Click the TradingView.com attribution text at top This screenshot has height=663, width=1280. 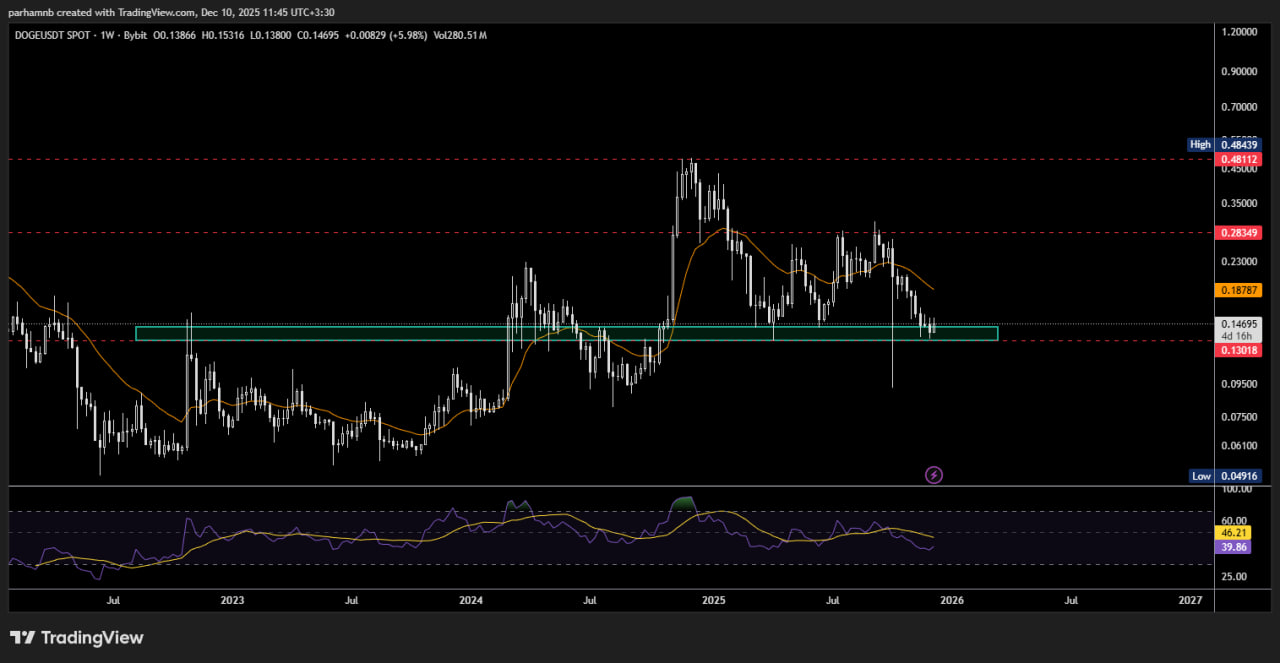pos(146,11)
